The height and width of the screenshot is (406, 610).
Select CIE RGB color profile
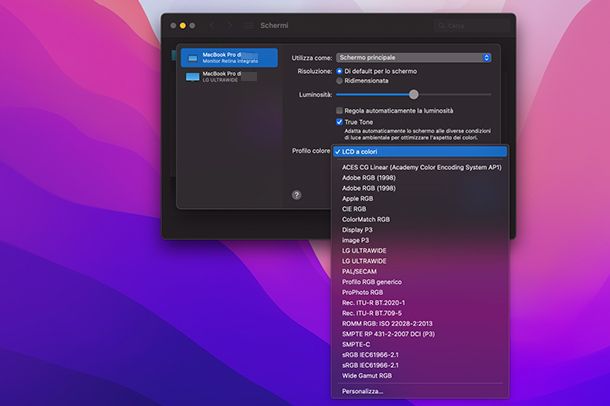pos(420,209)
